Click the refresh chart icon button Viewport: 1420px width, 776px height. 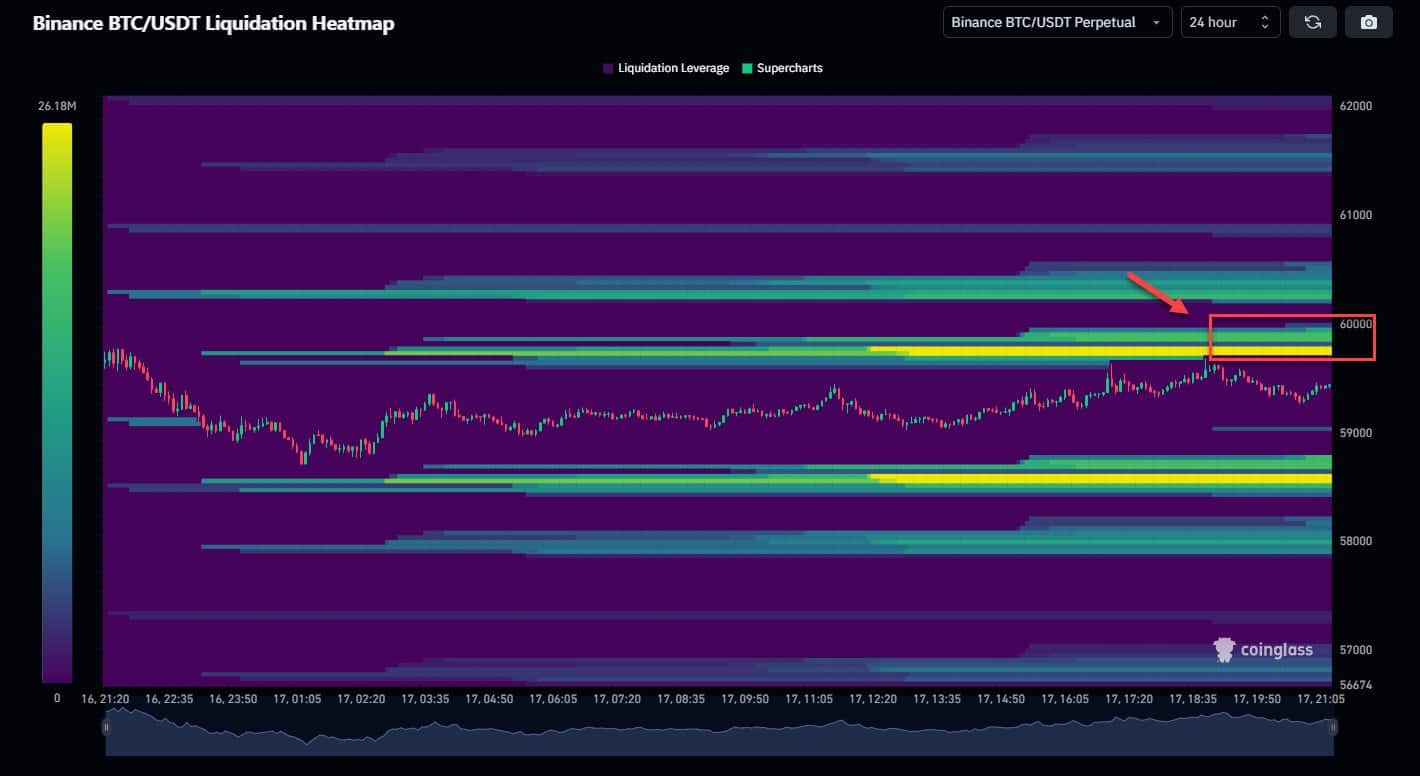point(1313,22)
